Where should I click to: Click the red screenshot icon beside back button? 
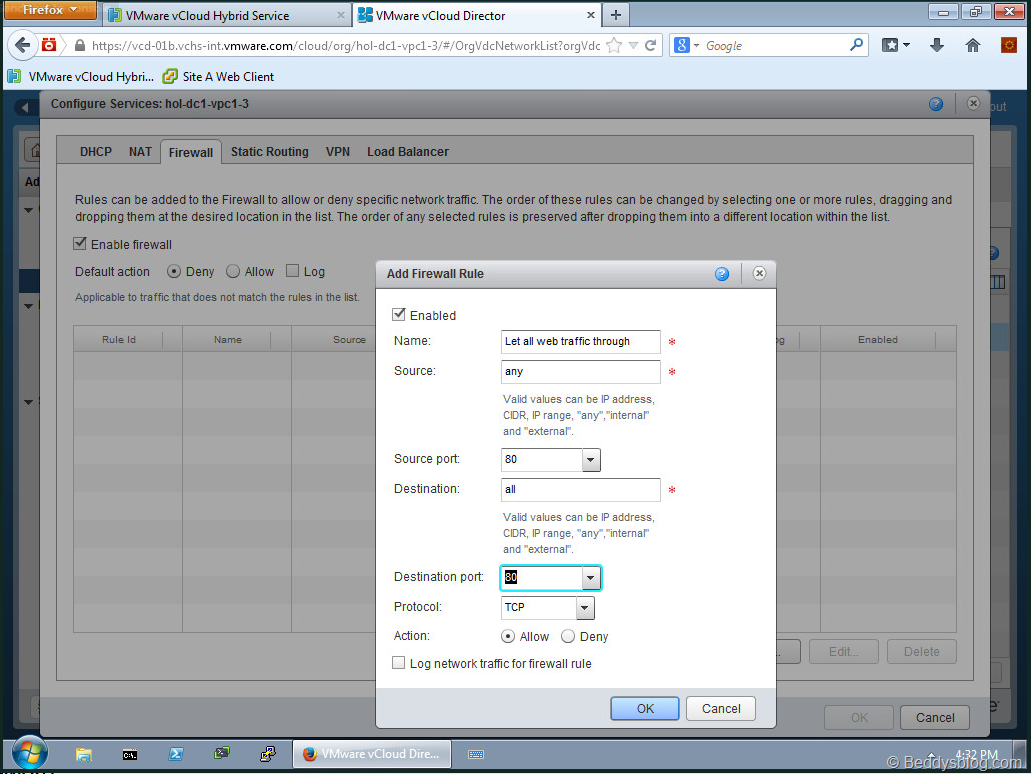coord(49,45)
